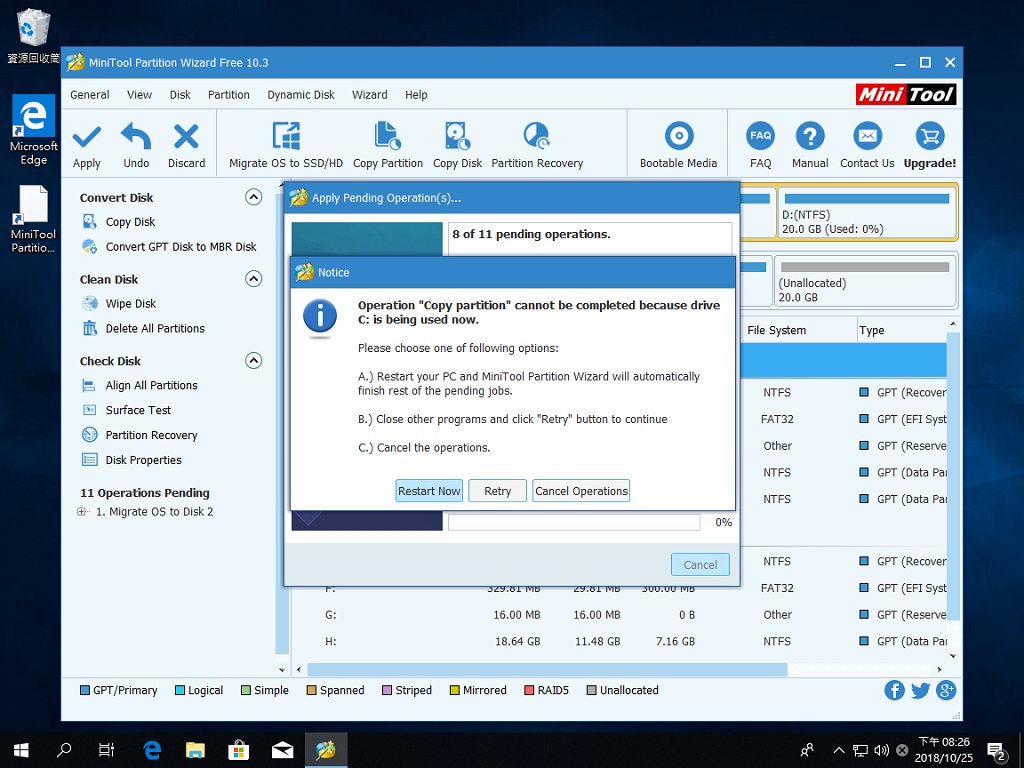Viewport: 1024px width, 768px height.
Task: Open the Windows Start menu
Action: (22, 750)
